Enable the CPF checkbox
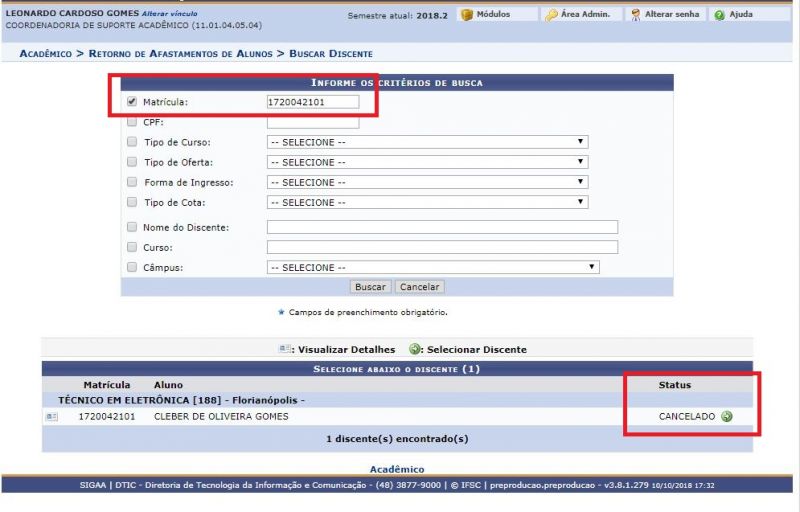Screen dimensions: 800x512 click(132, 122)
